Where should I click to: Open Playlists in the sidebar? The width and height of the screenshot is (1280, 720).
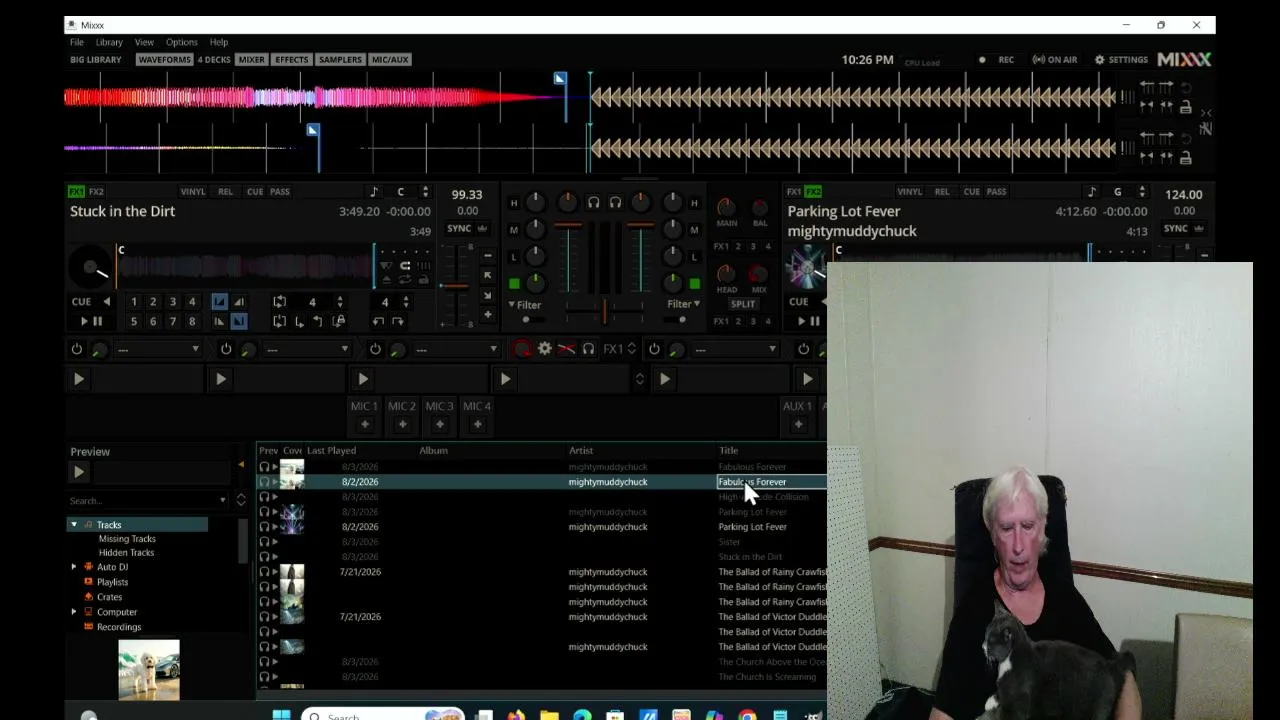click(112, 582)
